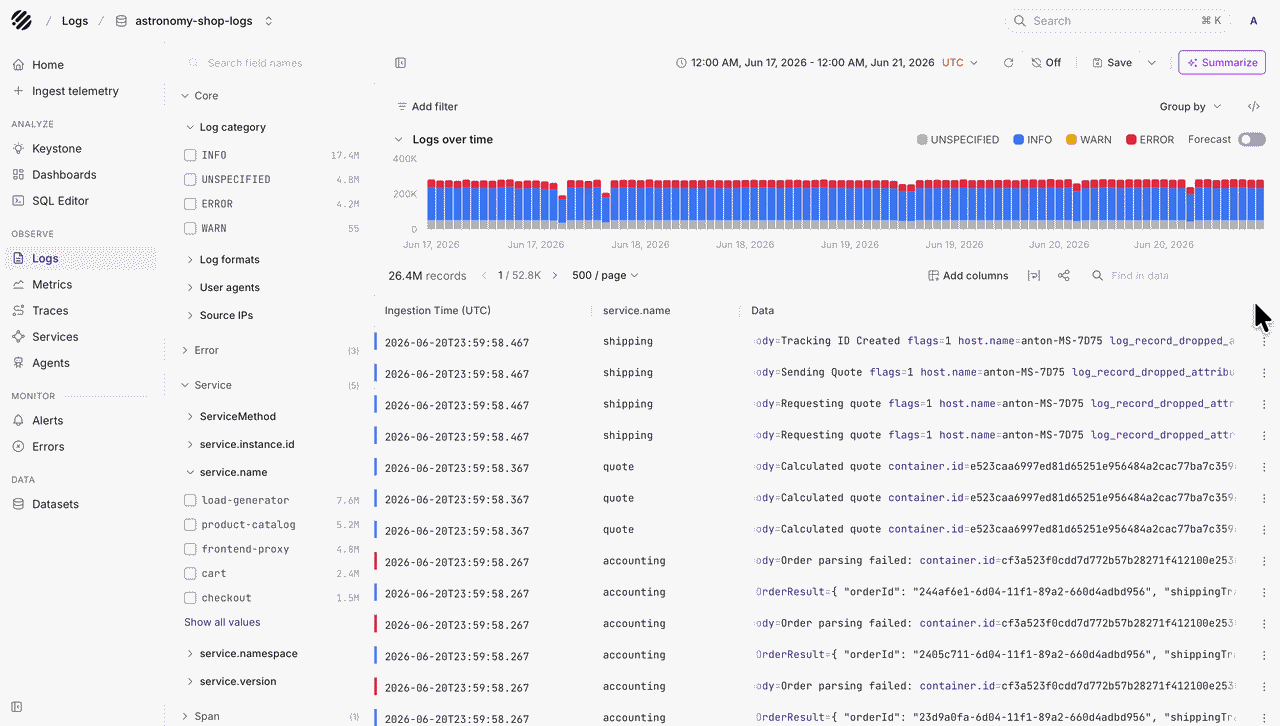Check the product-catalog service
This screenshot has height=726, width=1280.
pyautogui.click(x=190, y=525)
